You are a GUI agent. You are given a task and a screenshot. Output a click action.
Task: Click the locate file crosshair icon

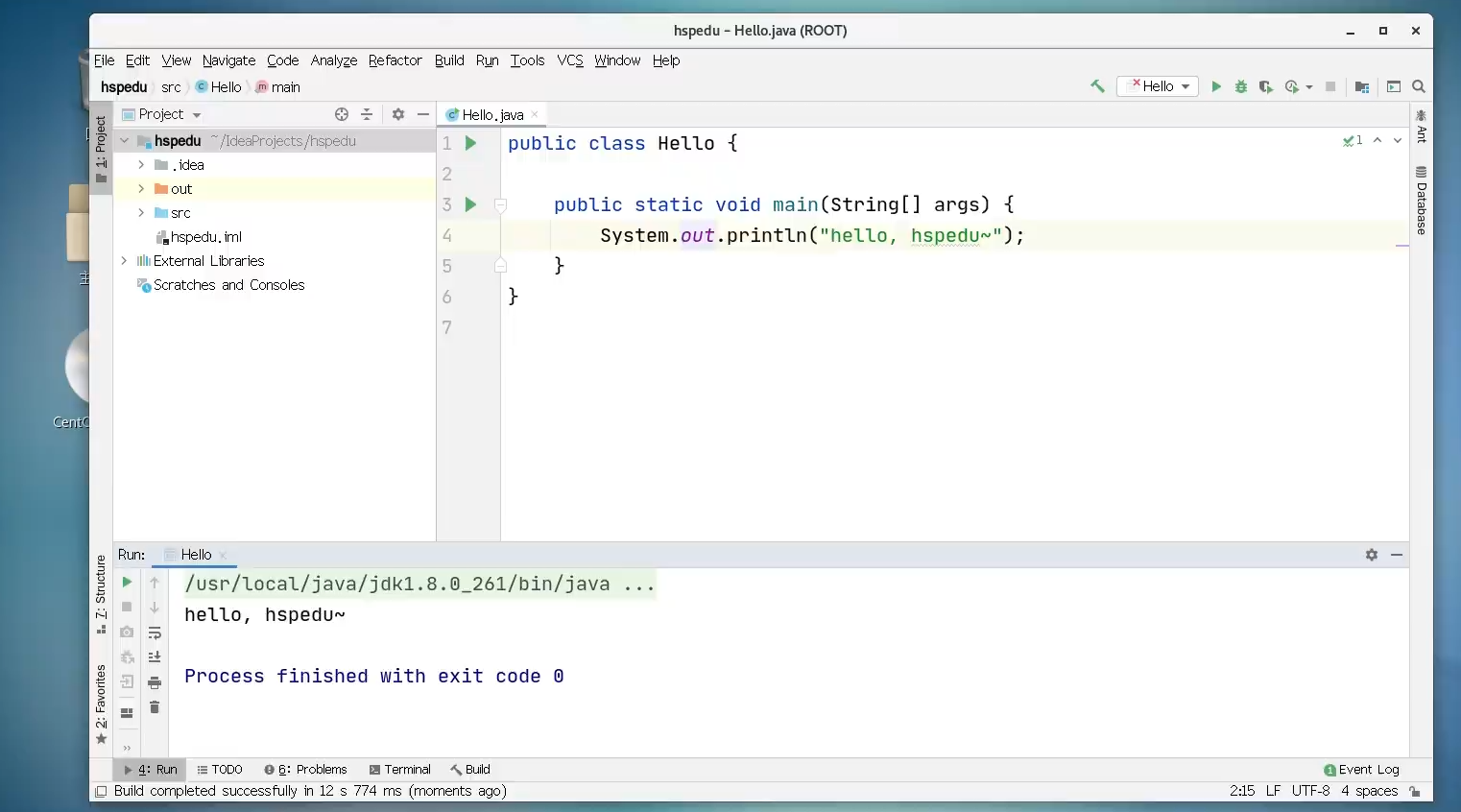[342, 114]
